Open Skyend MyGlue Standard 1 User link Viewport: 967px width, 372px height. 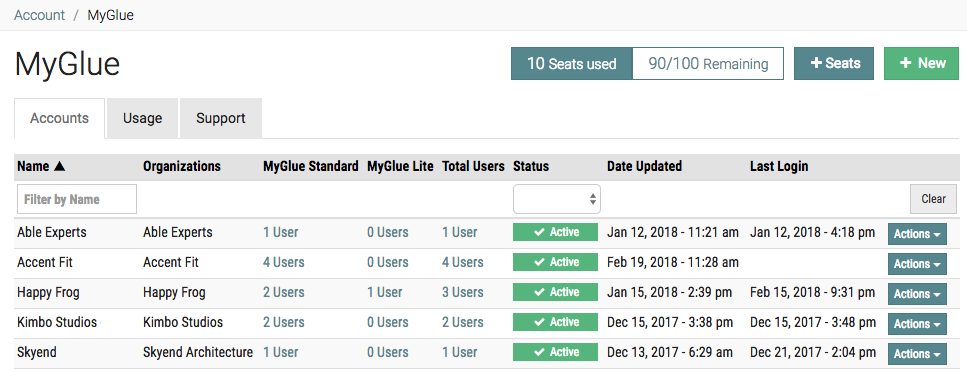(x=281, y=352)
